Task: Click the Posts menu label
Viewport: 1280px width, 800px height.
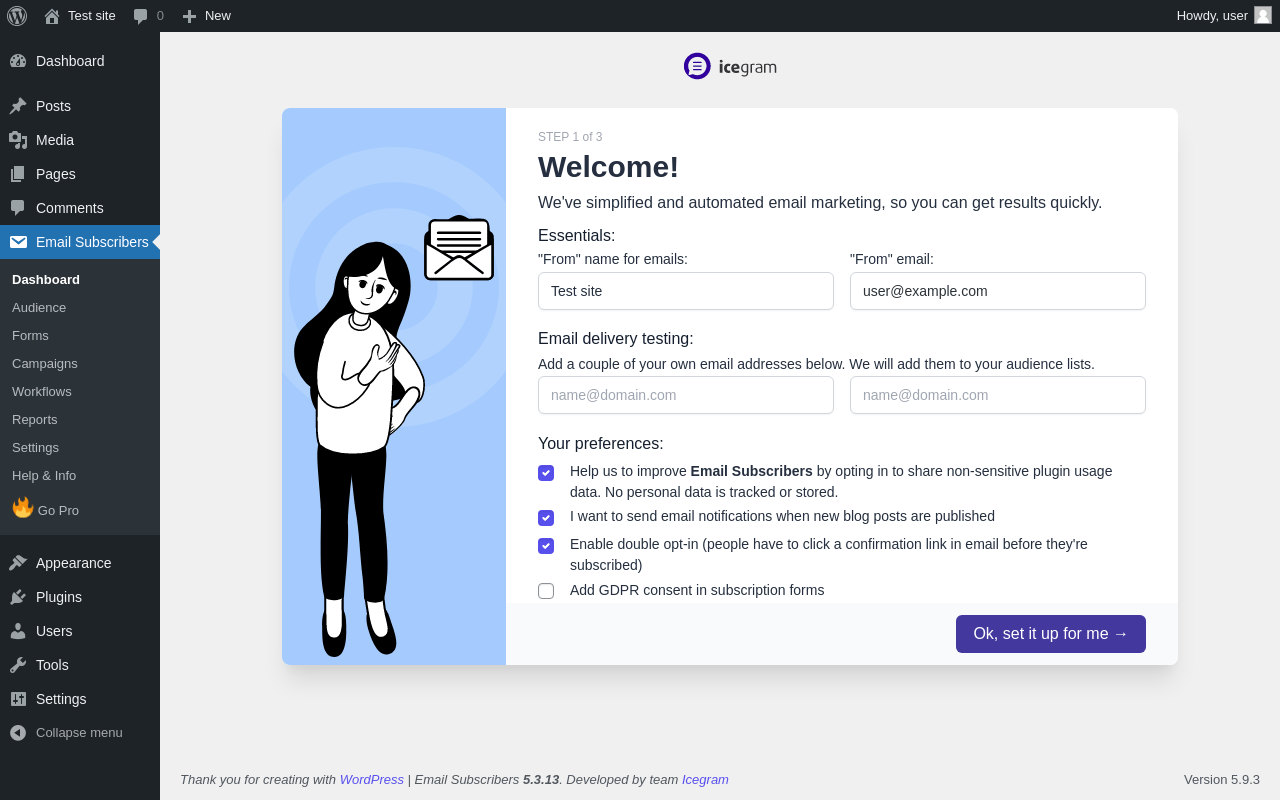Action: tap(53, 106)
